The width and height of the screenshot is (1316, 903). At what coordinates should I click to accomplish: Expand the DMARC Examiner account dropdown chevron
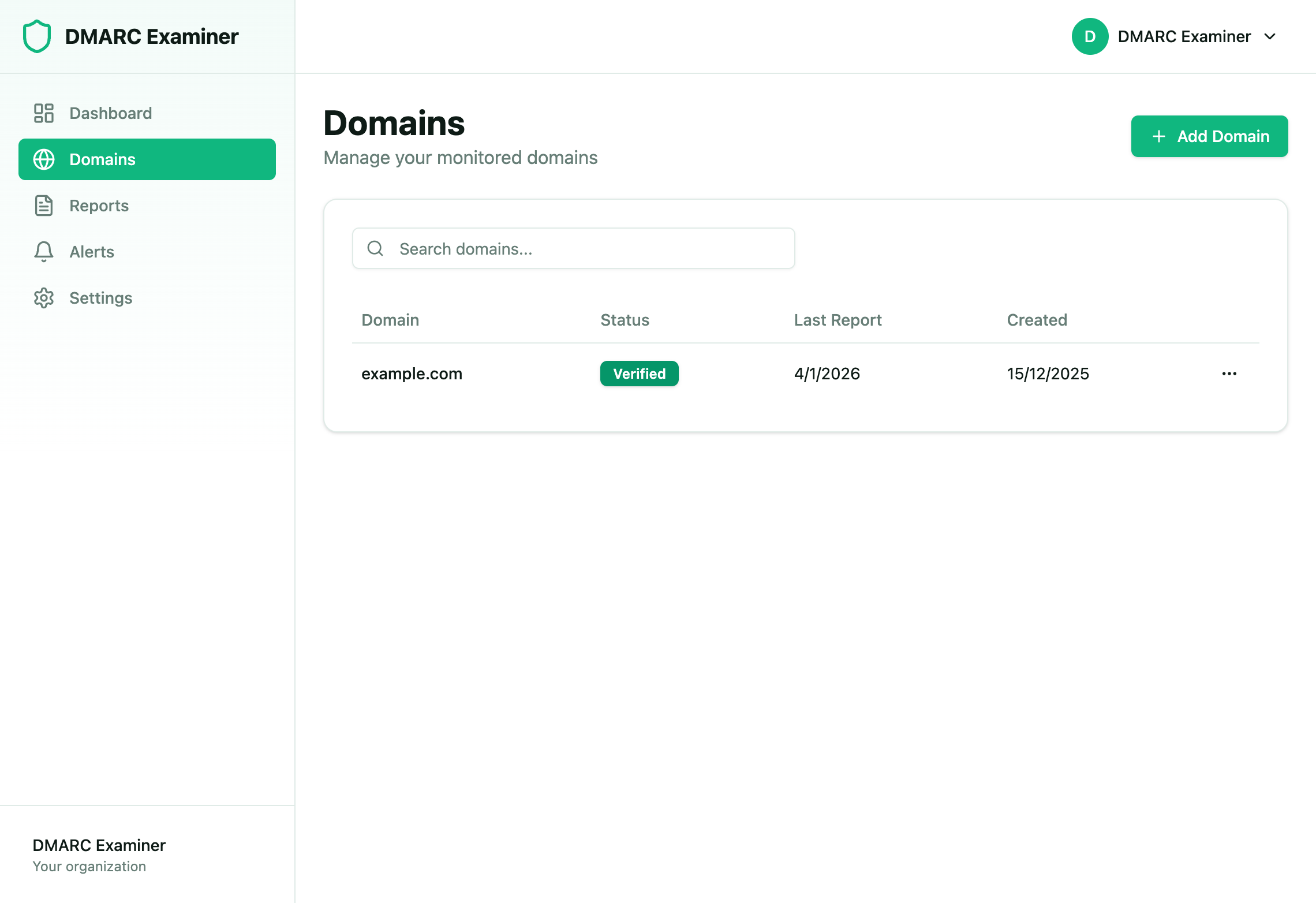tap(1270, 36)
